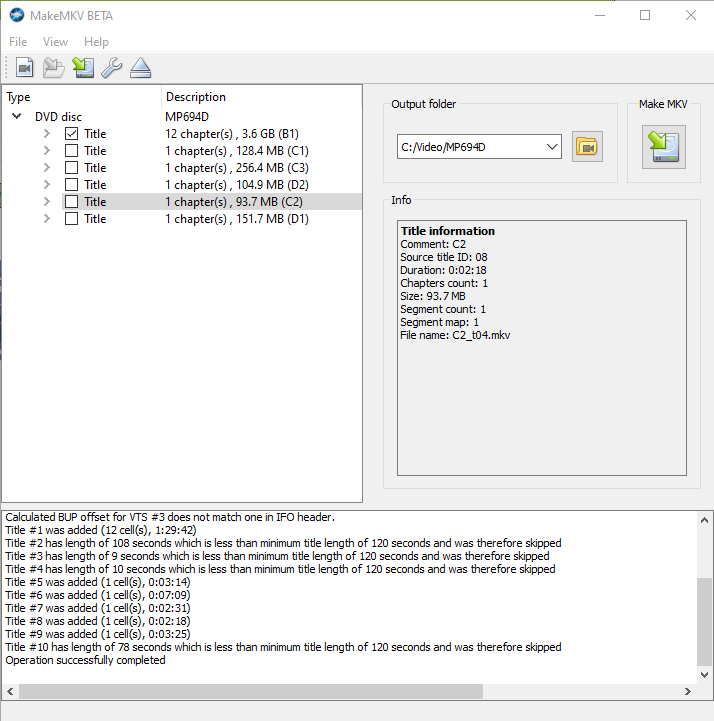Click the log horizontal scrollbar right arrow
The height and width of the screenshot is (721, 714).
click(x=688, y=691)
